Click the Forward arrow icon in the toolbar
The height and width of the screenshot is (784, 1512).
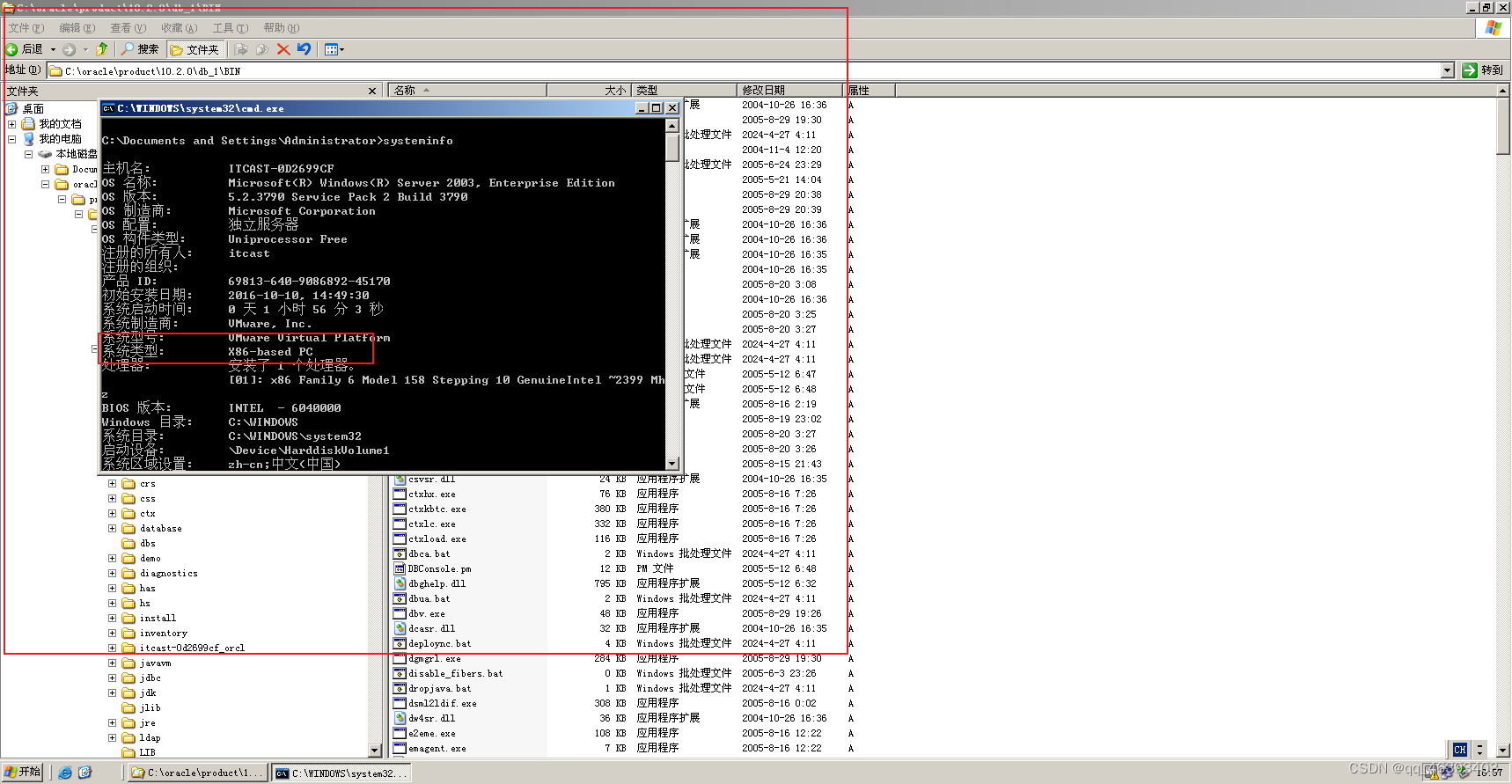click(69, 49)
